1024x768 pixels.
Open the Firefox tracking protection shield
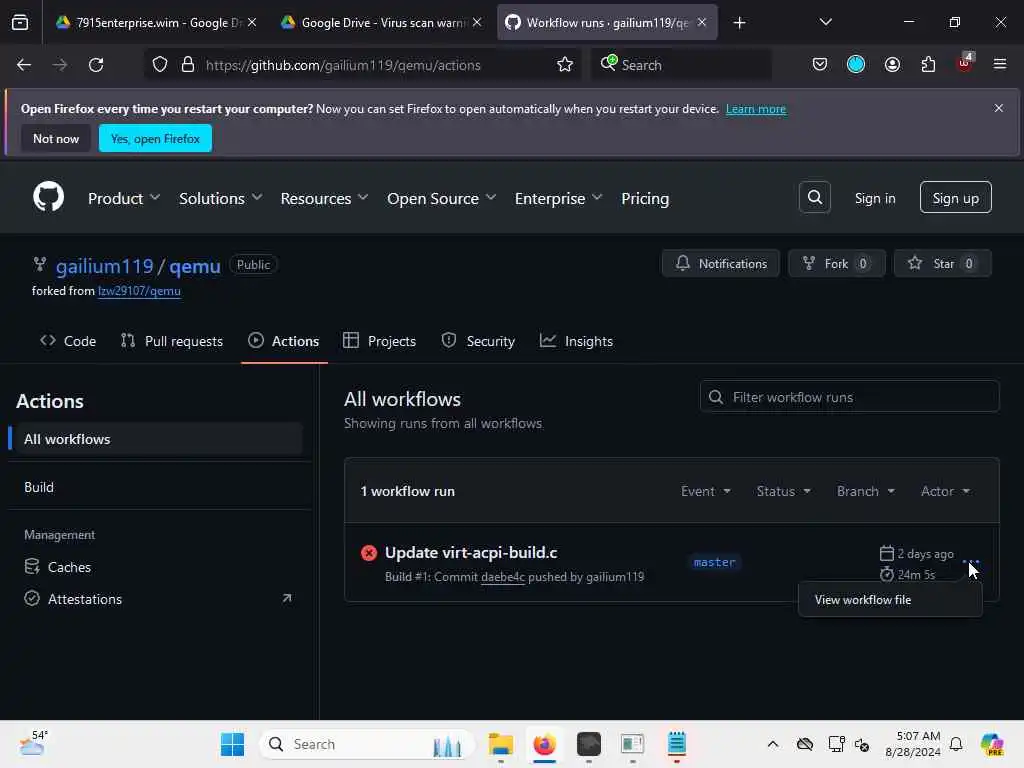(x=160, y=65)
